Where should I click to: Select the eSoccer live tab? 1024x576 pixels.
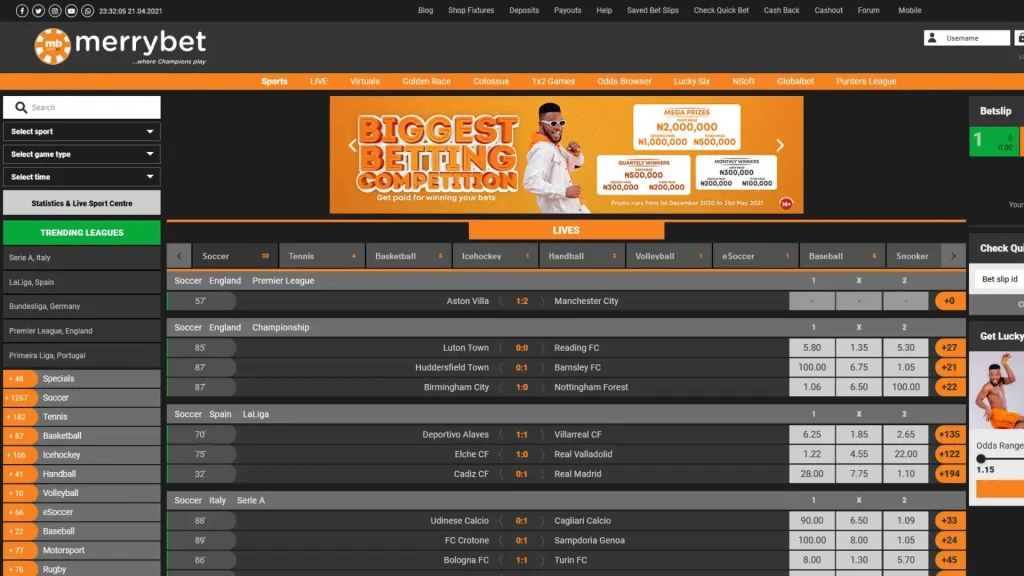pyautogui.click(x=756, y=256)
